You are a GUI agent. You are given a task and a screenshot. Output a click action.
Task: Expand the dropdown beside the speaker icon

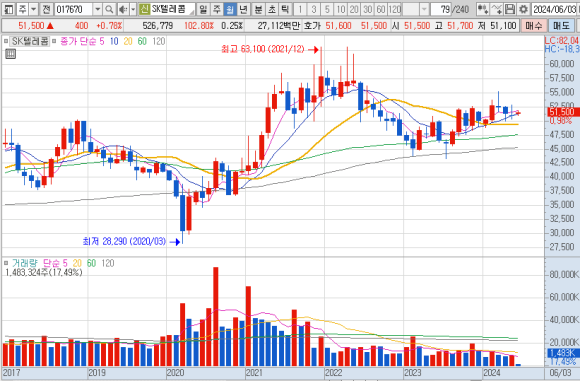133,9
